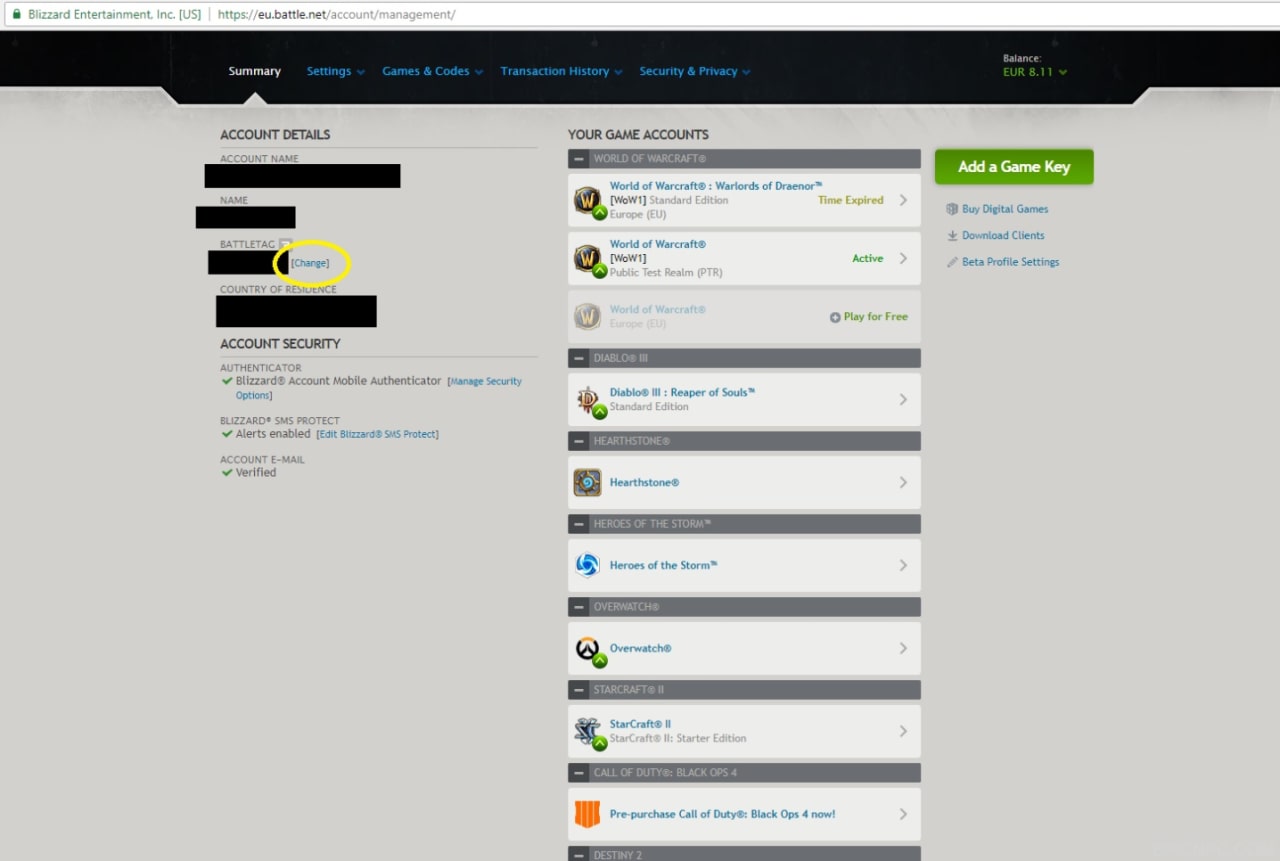1280x861 pixels.
Task: Open the EUR balance dropdown
Action: 1035,72
